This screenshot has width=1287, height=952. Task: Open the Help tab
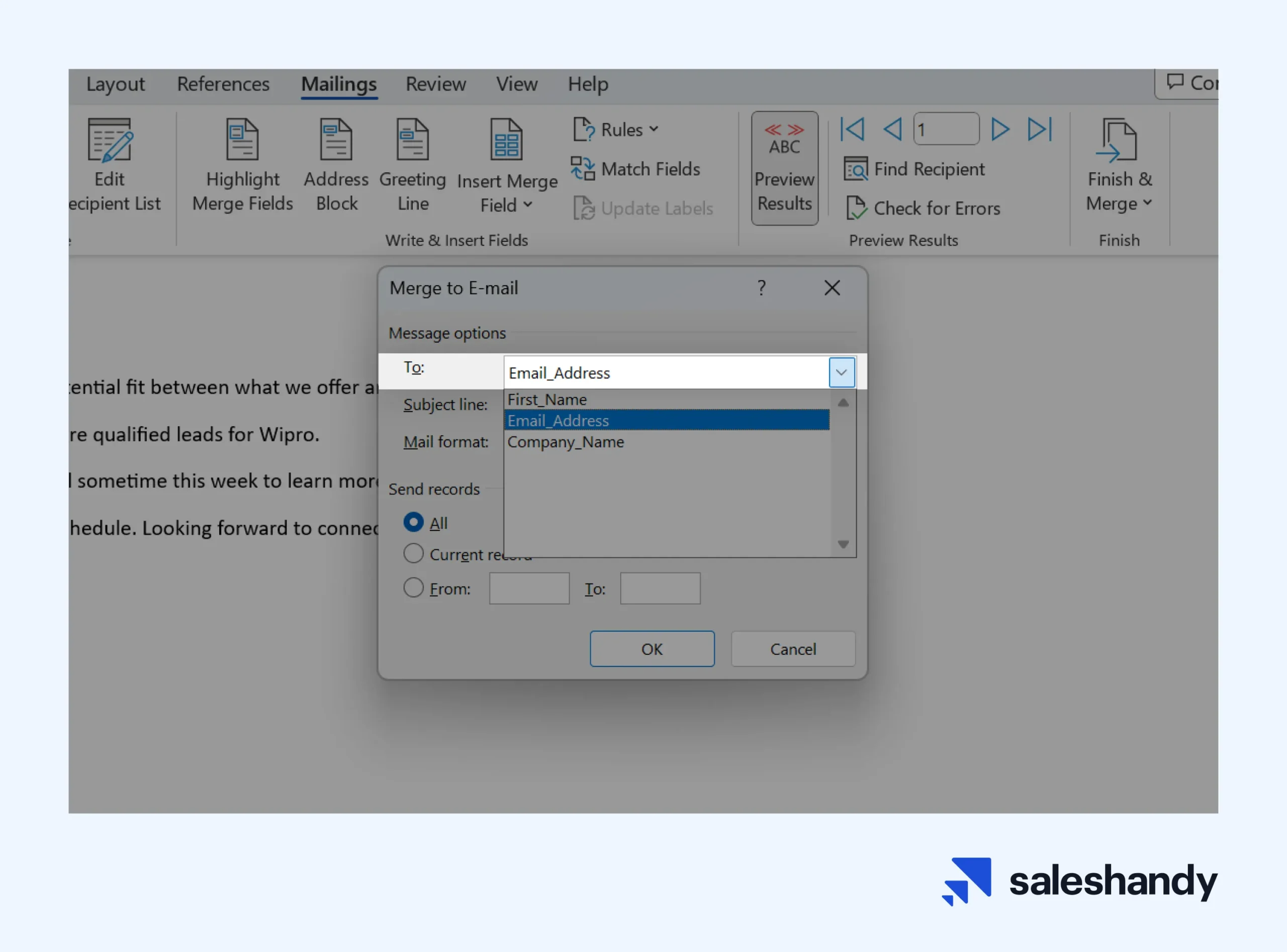pos(588,84)
